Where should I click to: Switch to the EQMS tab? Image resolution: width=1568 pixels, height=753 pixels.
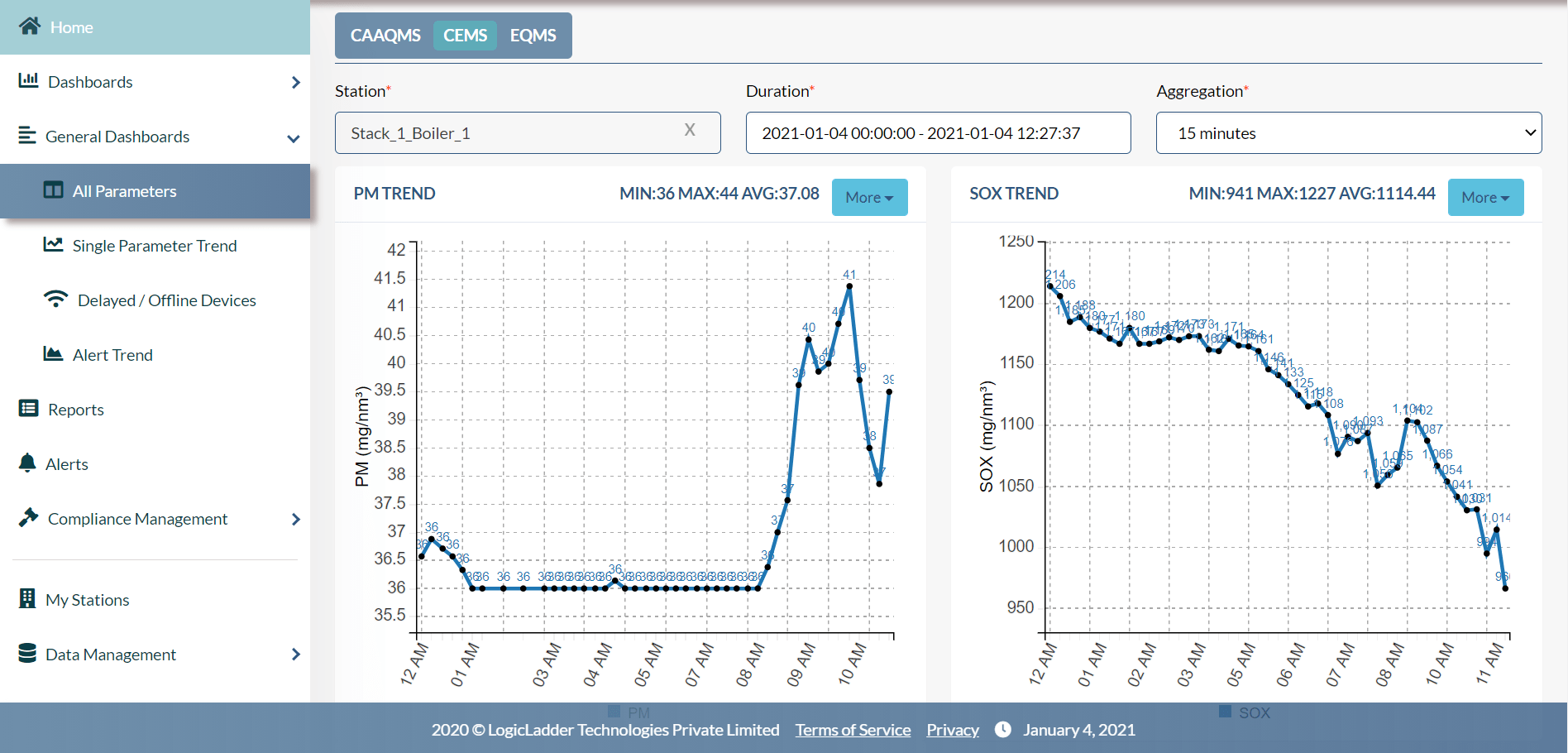click(533, 35)
